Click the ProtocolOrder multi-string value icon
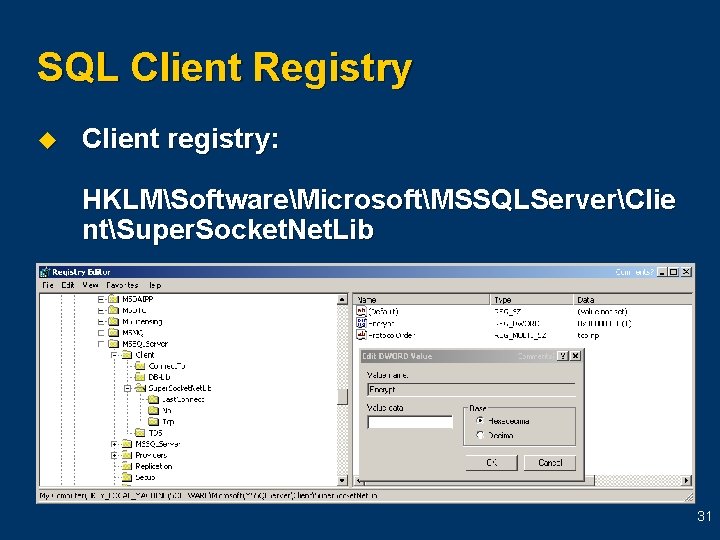This screenshot has width=720, height=540. (361, 335)
